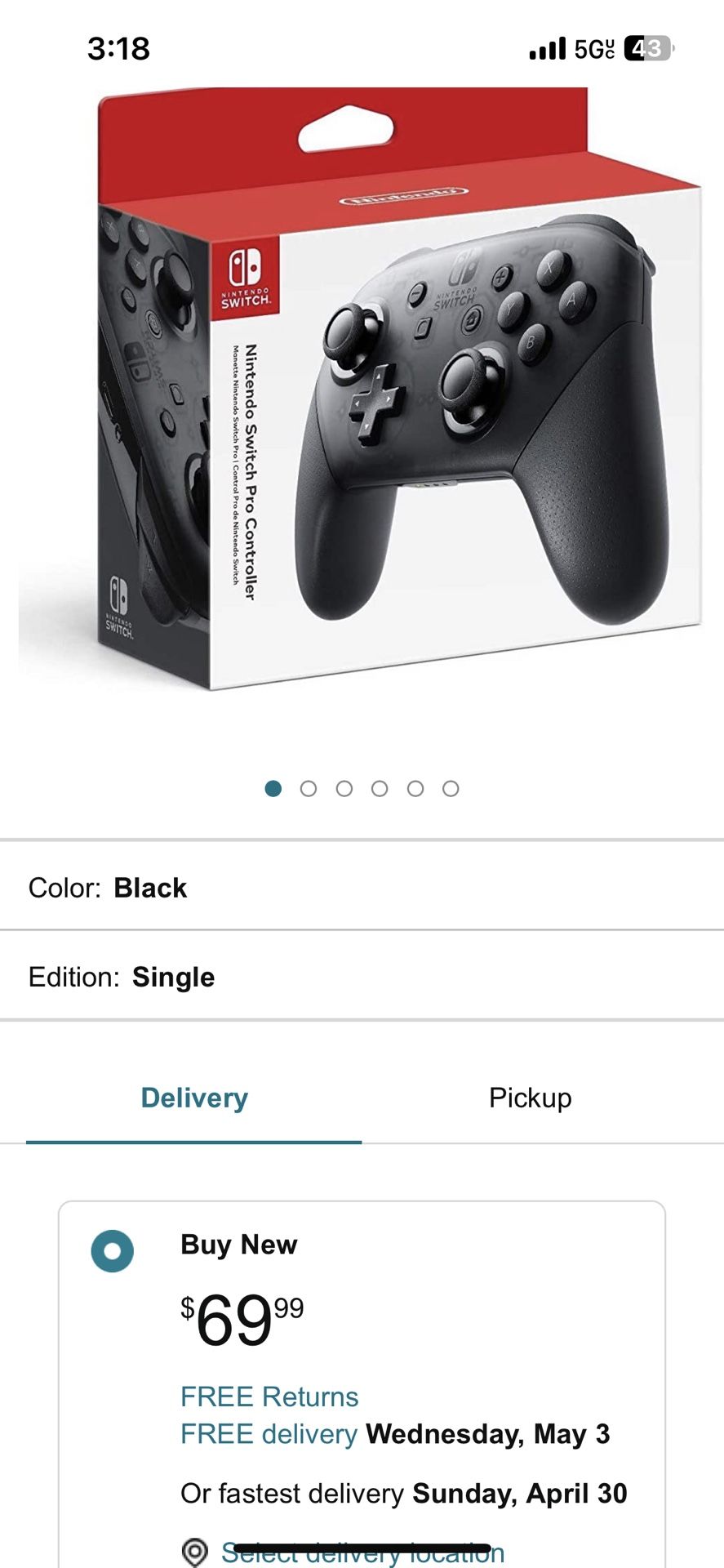Select the Delivery tab
This screenshot has height=1568, width=724.
coord(194,1098)
